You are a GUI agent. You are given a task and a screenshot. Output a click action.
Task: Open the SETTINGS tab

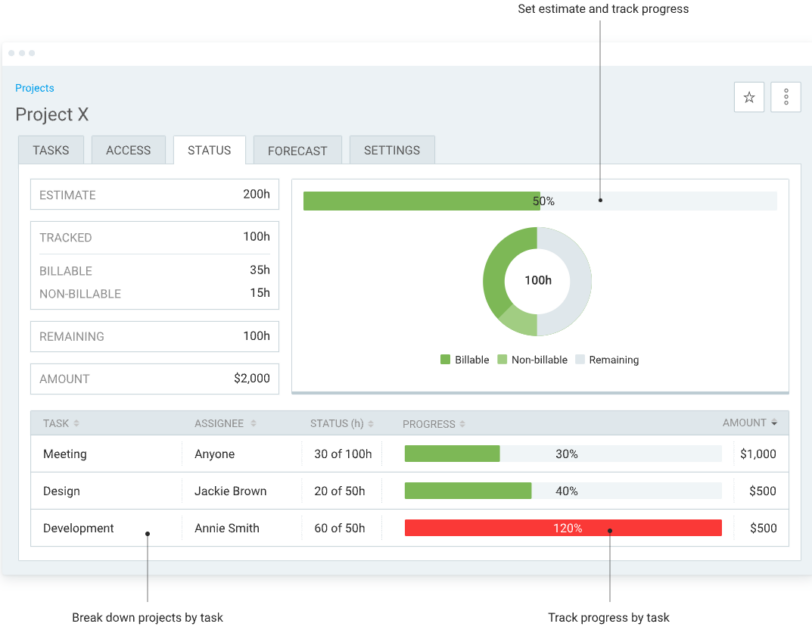[x=391, y=149]
